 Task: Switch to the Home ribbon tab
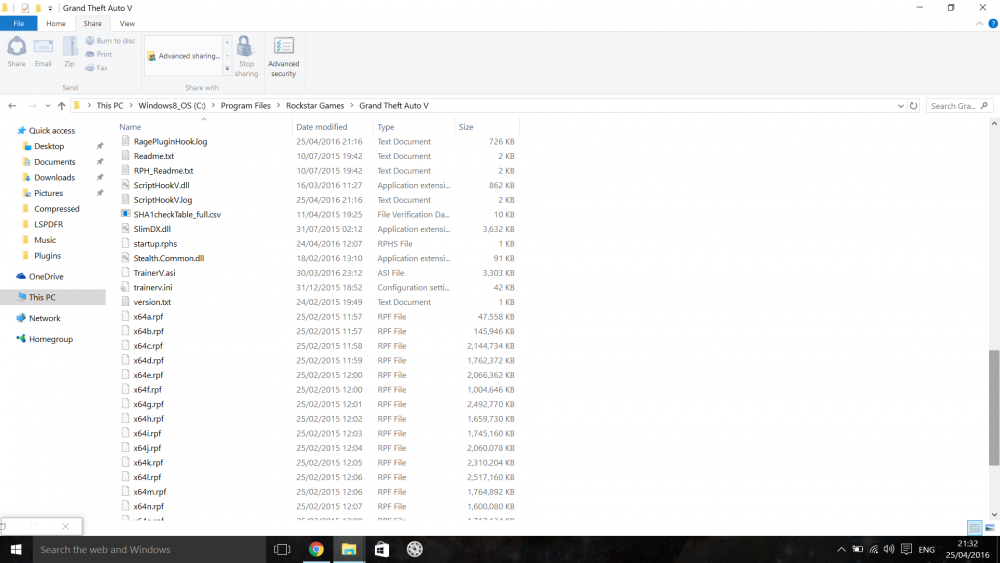click(x=55, y=24)
